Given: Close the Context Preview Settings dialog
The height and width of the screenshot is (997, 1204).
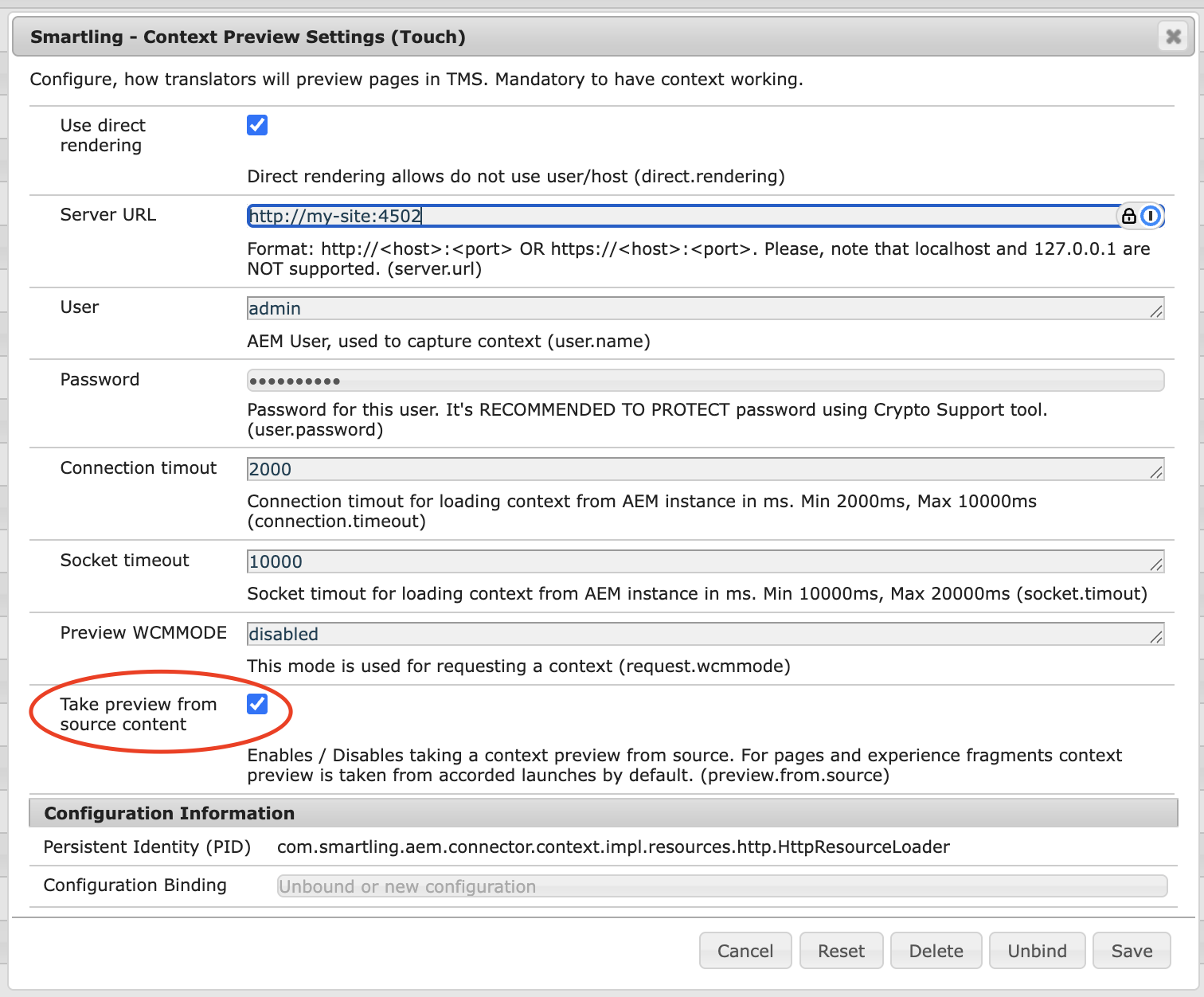Looking at the screenshot, I should [x=1172, y=37].
